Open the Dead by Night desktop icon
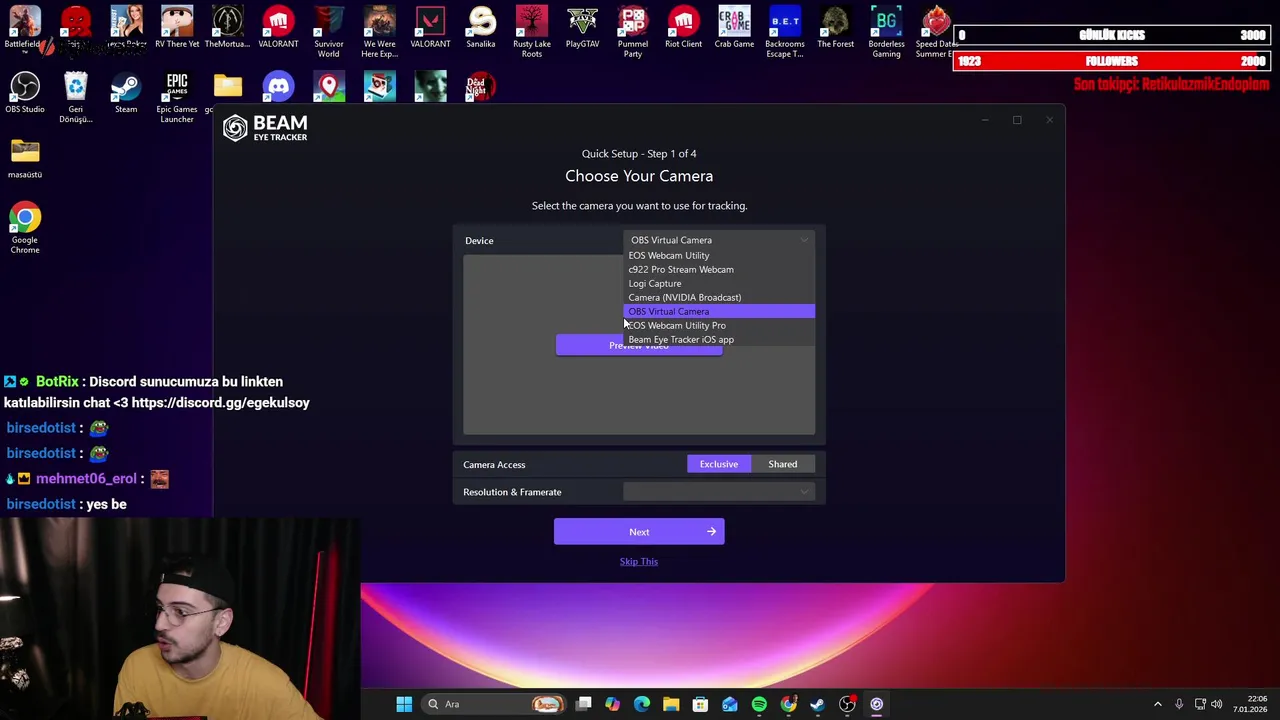Image resolution: width=1280 pixels, height=720 pixels. click(x=481, y=87)
